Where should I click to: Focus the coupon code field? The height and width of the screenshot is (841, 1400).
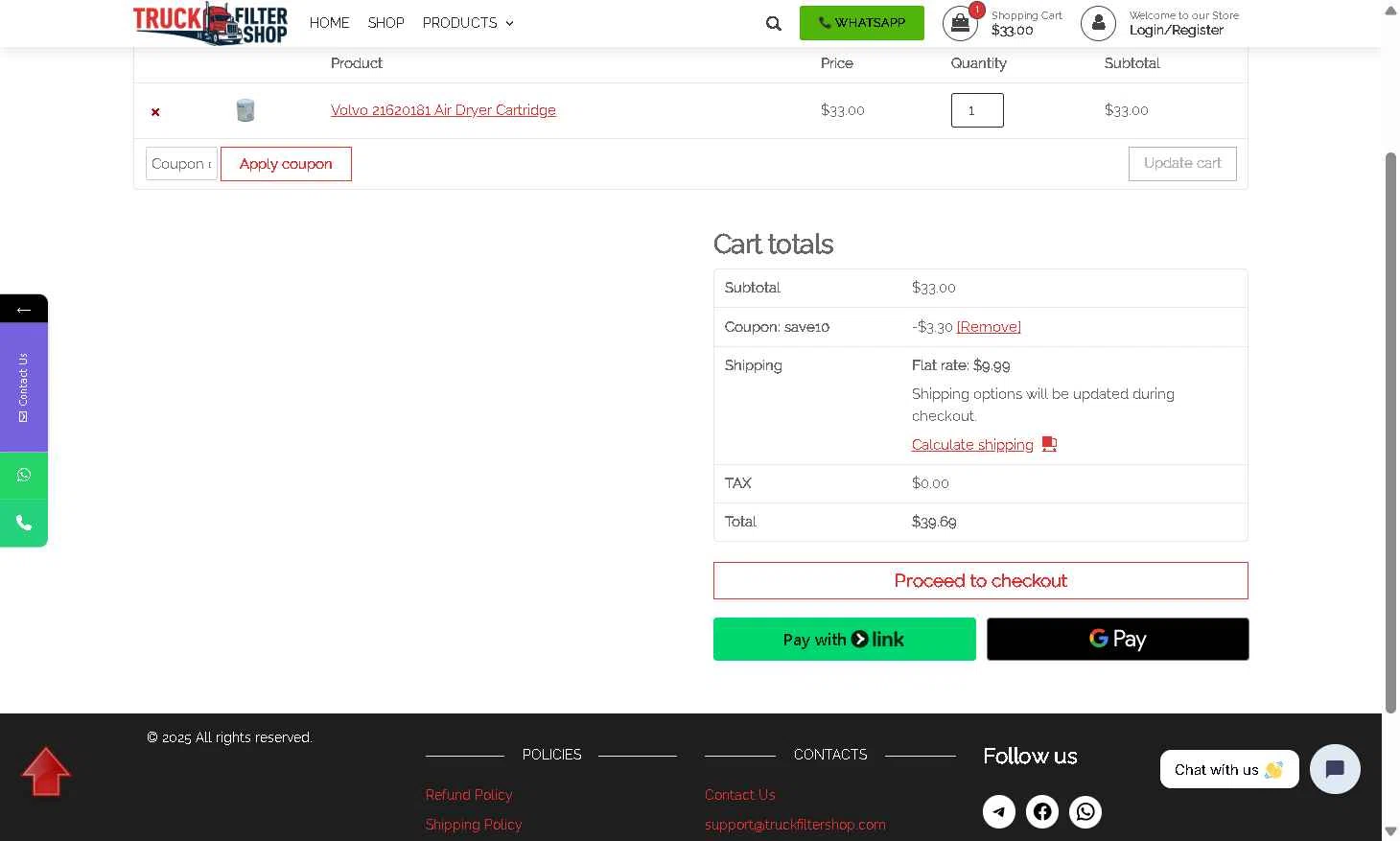point(181,164)
